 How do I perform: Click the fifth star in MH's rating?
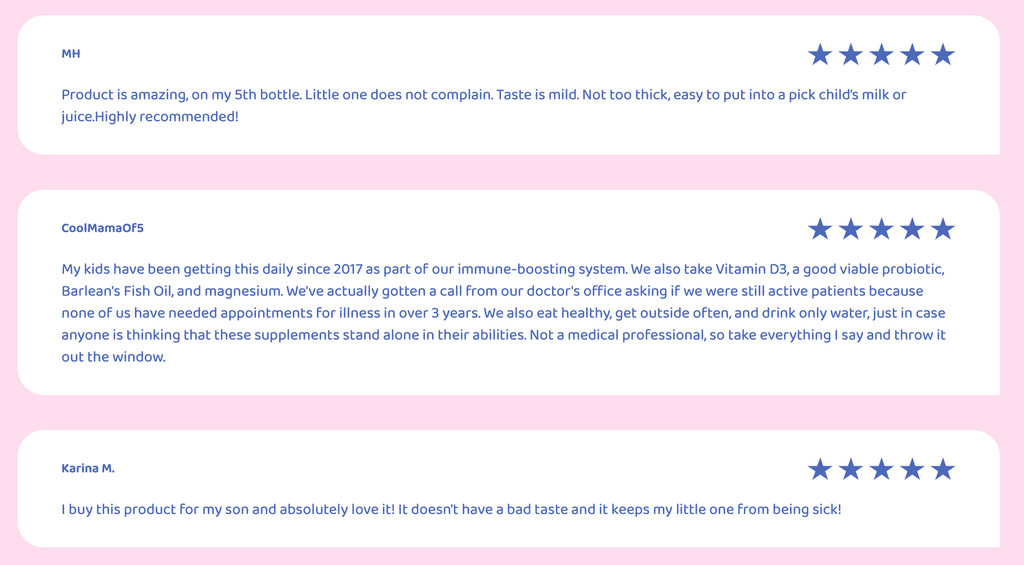(942, 55)
